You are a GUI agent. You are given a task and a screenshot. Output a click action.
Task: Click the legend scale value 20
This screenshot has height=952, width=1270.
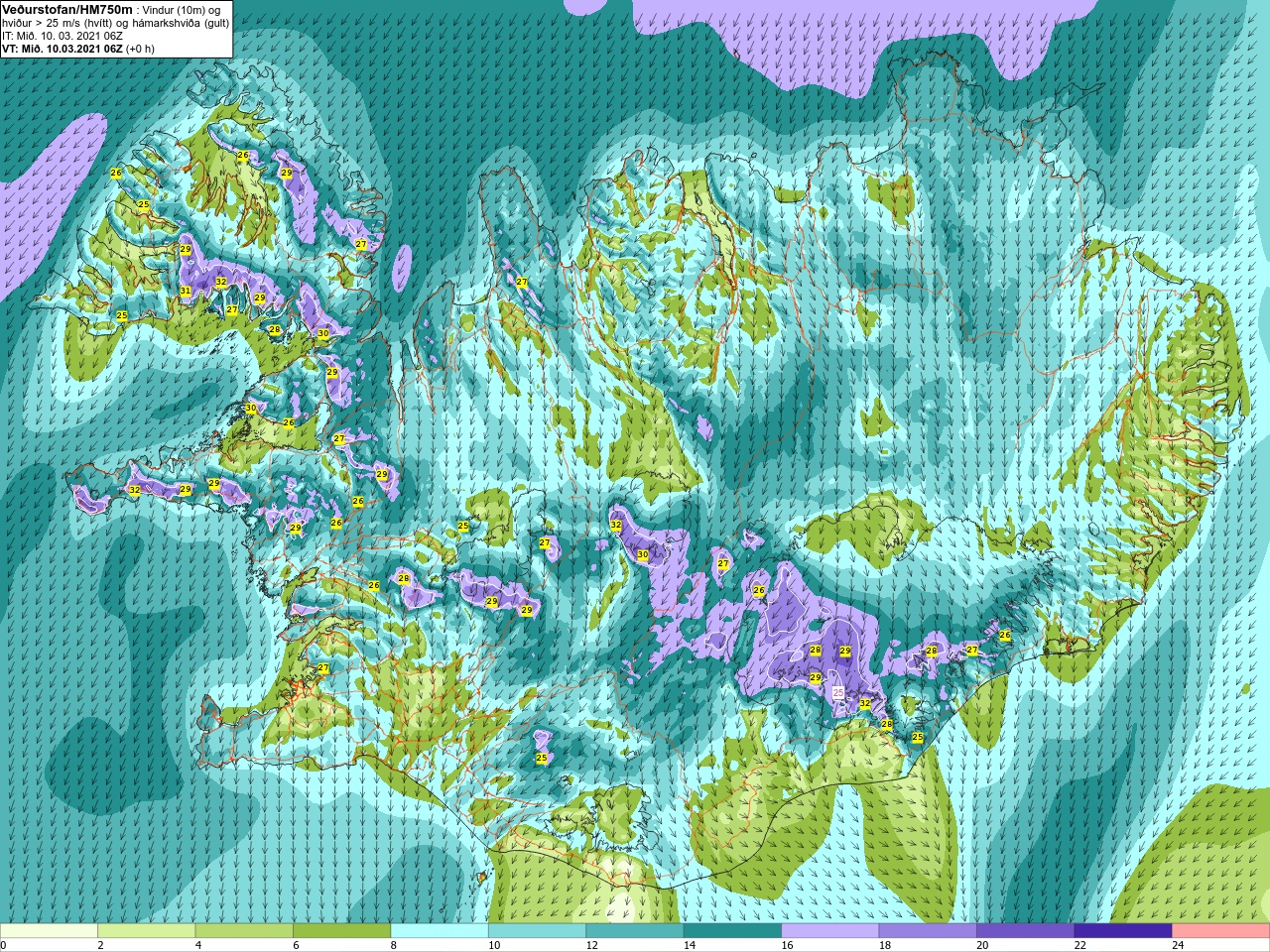982,946
